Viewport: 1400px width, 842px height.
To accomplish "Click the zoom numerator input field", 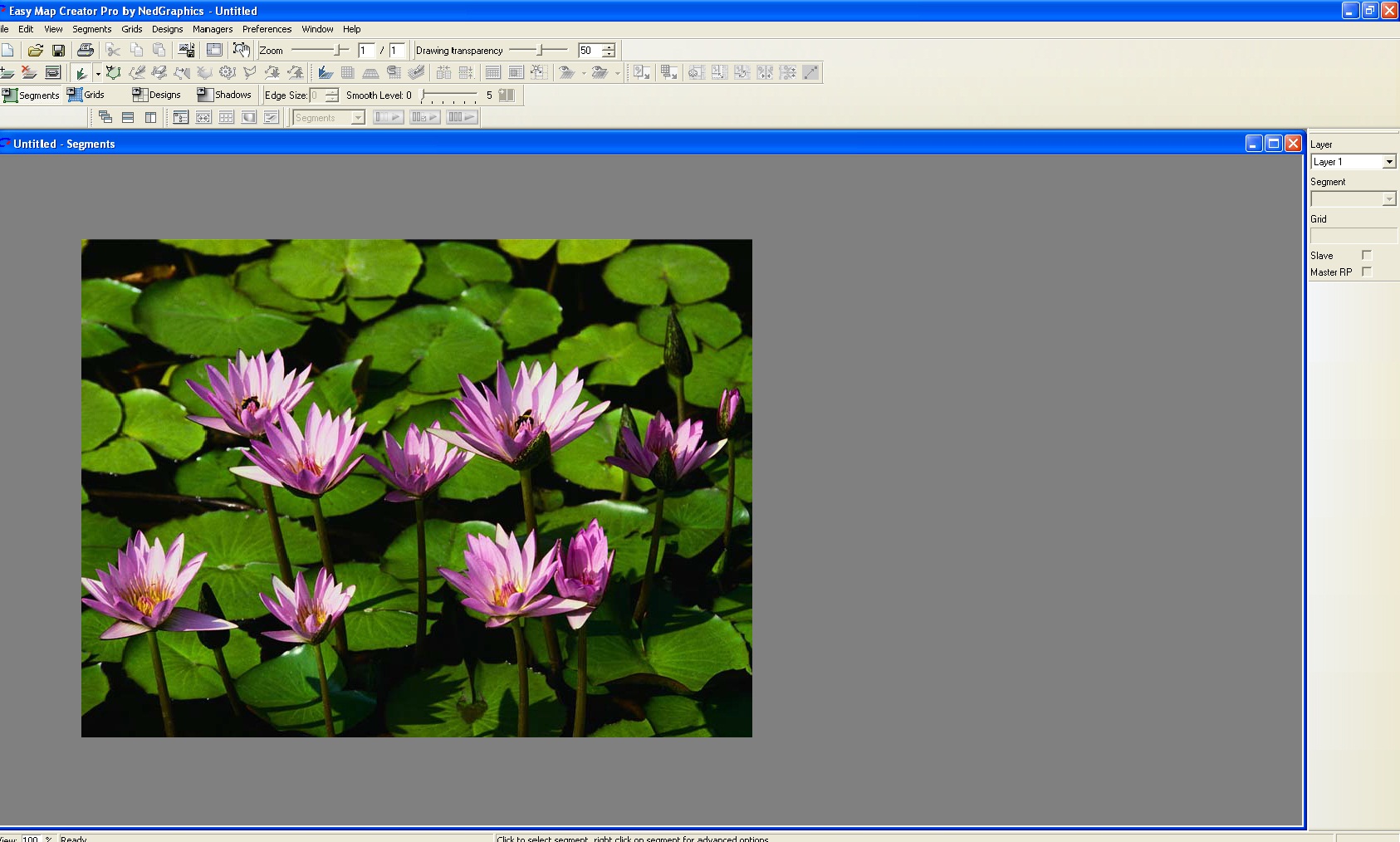I will [366, 50].
